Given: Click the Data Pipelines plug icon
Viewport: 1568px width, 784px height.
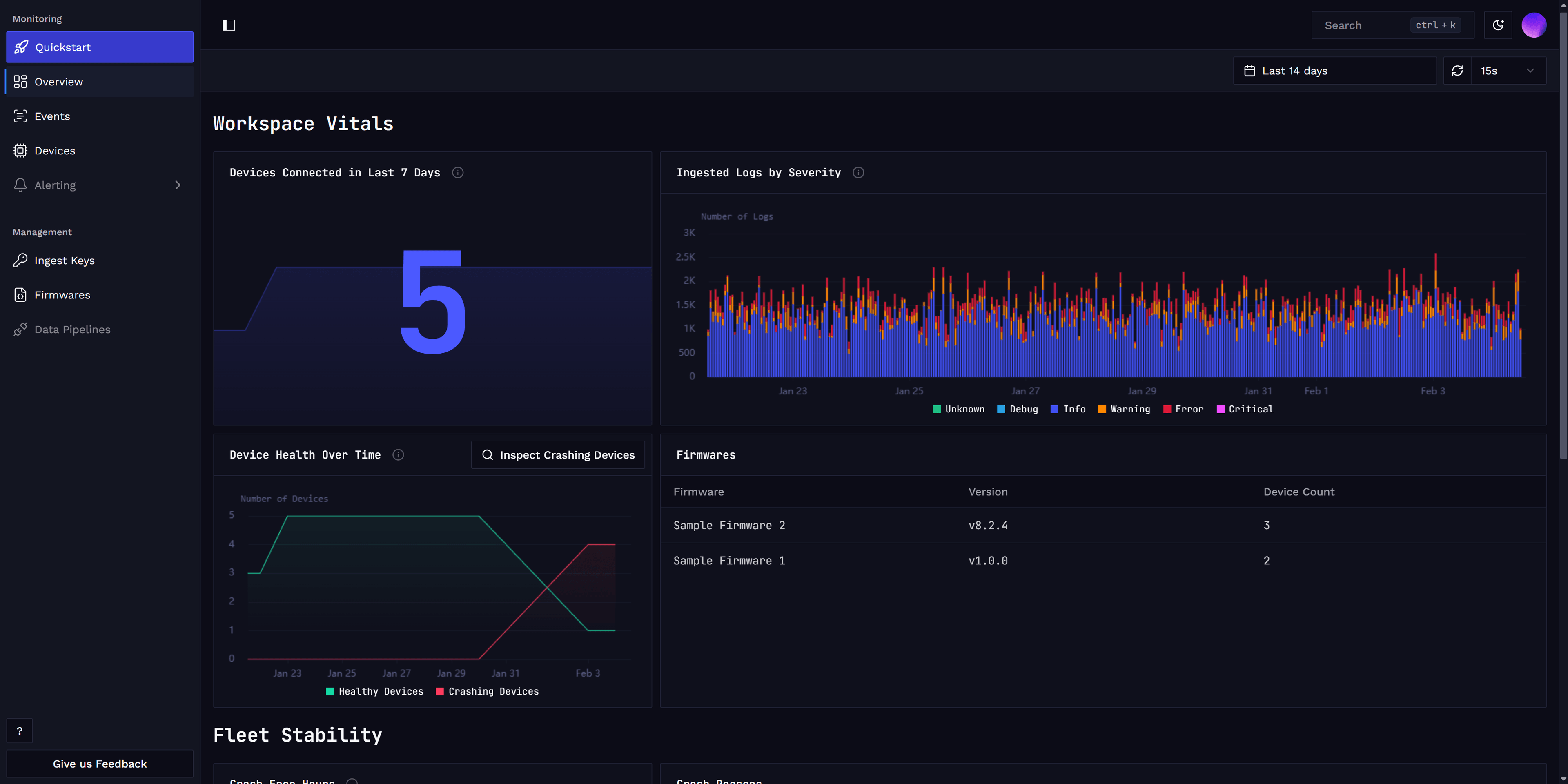Looking at the screenshot, I should coord(20,329).
